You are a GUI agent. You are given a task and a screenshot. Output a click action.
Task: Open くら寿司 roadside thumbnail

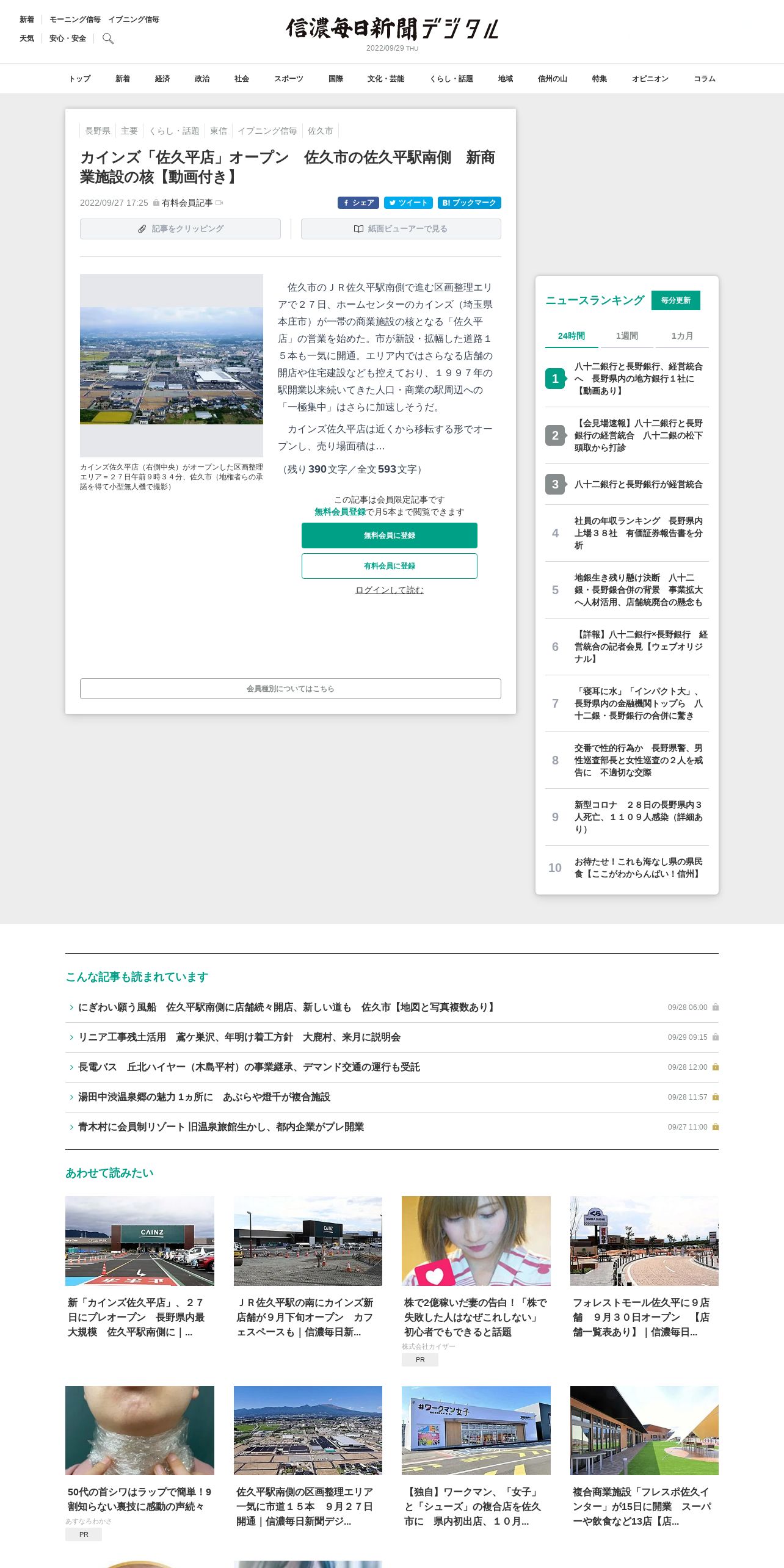(644, 1241)
